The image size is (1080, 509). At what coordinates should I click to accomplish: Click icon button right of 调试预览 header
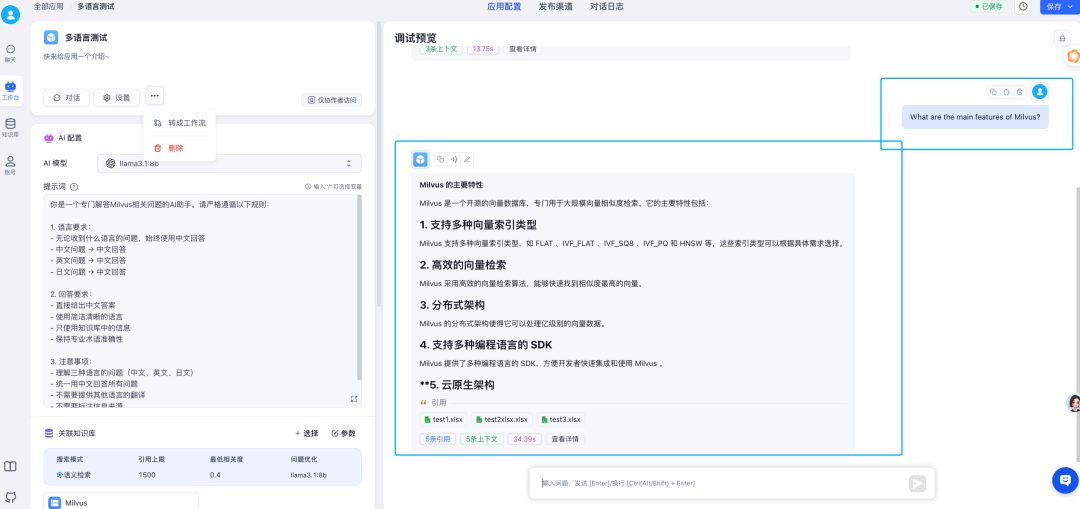point(1062,38)
